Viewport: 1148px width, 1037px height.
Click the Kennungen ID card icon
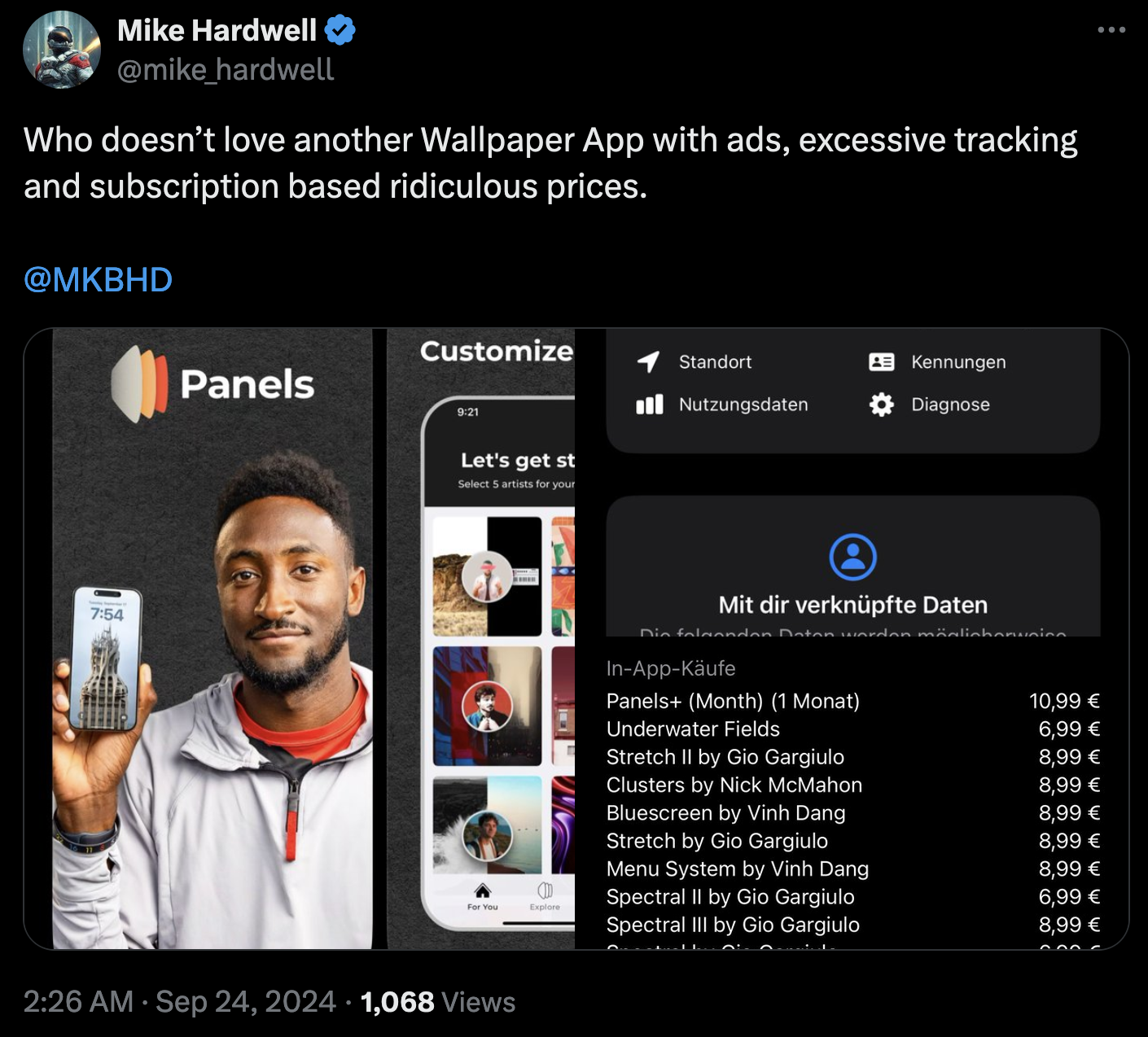pyautogui.click(x=882, y=362)
